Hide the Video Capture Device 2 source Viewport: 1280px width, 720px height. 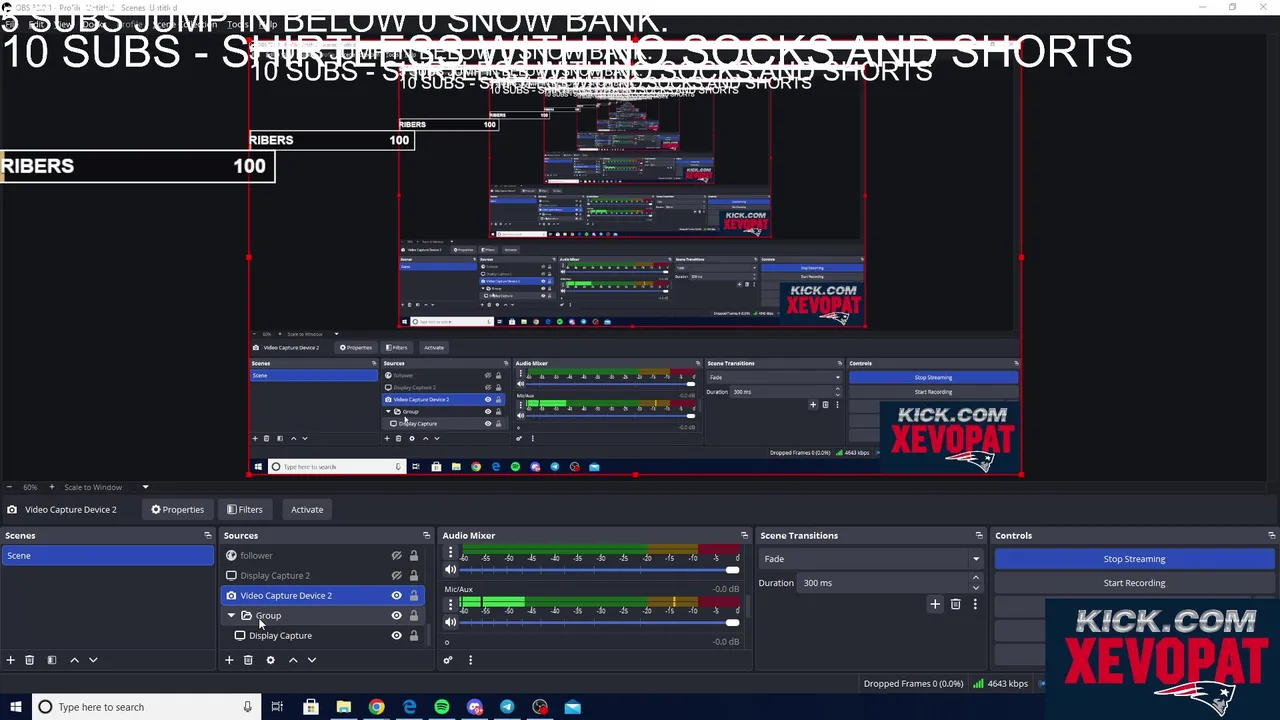[x=396, y=596]
